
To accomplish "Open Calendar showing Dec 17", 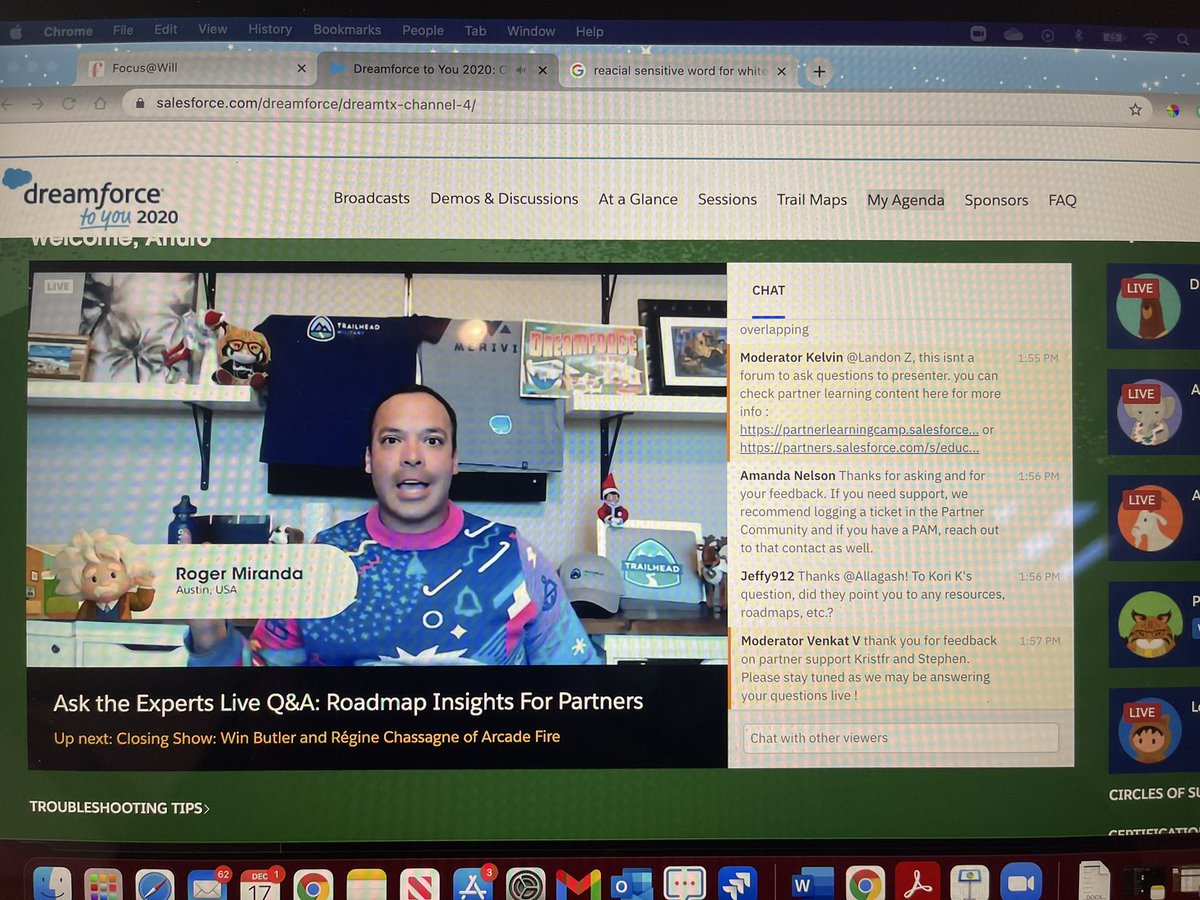I will [x=261, y=886].
